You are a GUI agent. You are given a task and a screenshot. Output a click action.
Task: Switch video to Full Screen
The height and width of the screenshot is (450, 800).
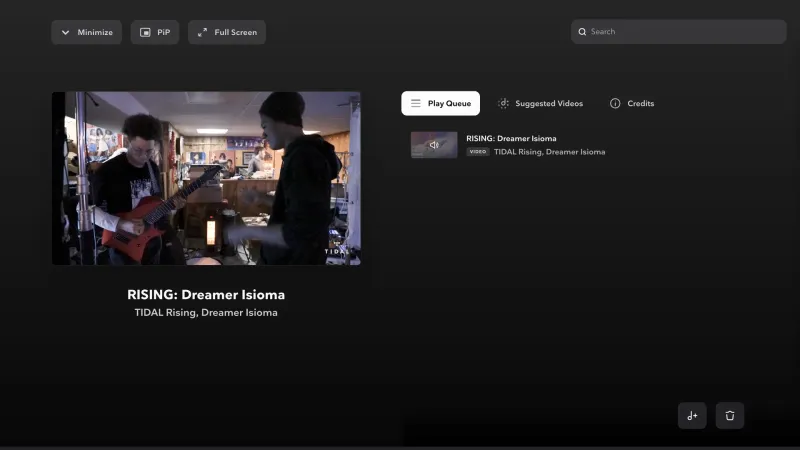click(227, 32)
